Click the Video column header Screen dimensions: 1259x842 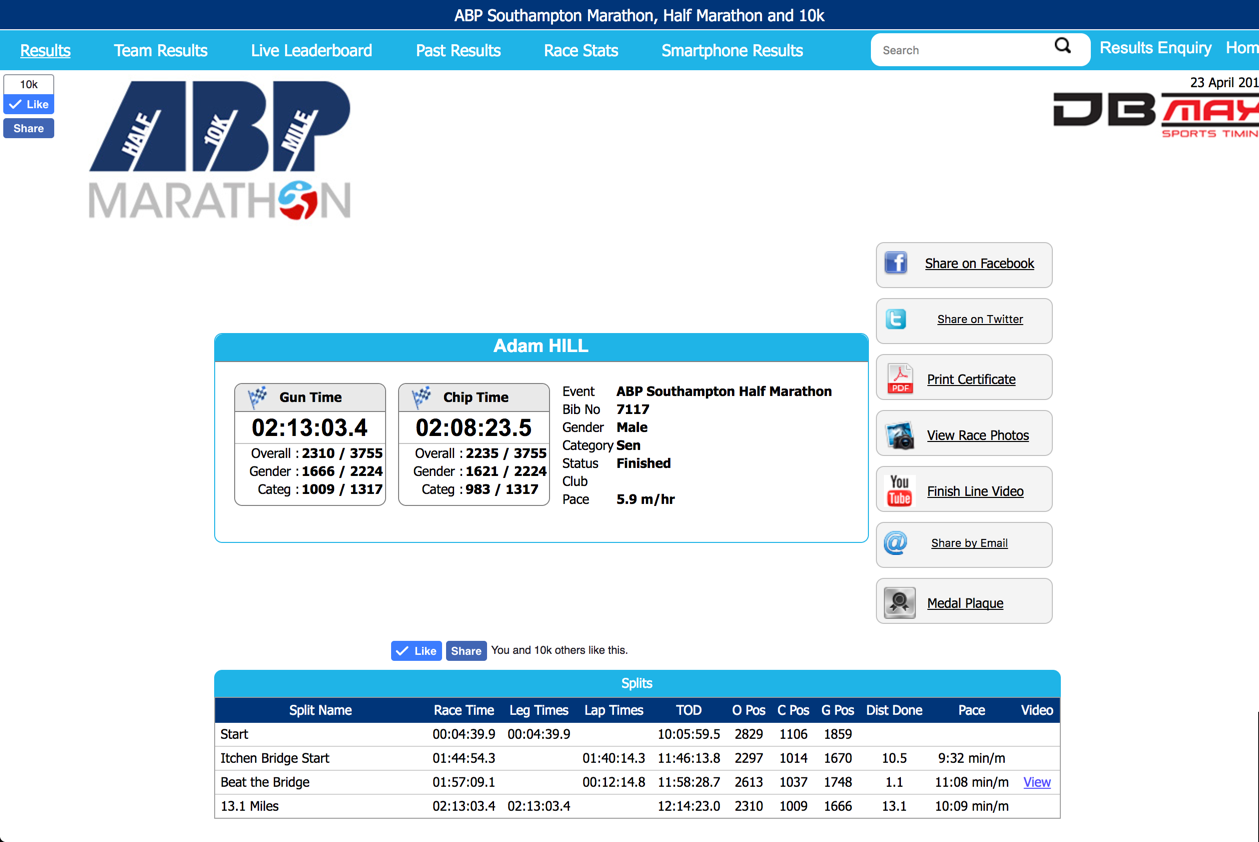[1037, 710]
